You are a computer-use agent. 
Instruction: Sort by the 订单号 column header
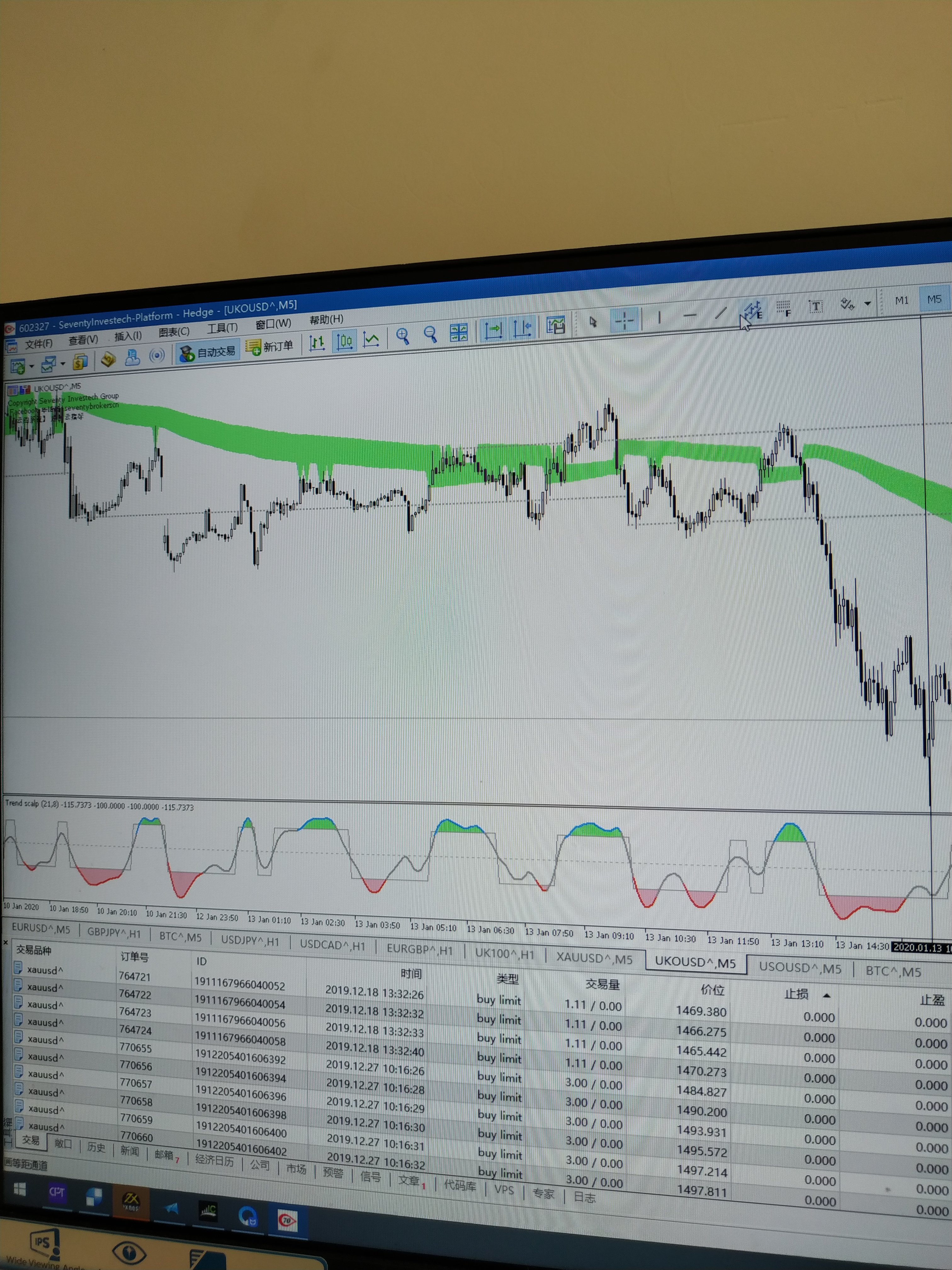coord(134,957)
